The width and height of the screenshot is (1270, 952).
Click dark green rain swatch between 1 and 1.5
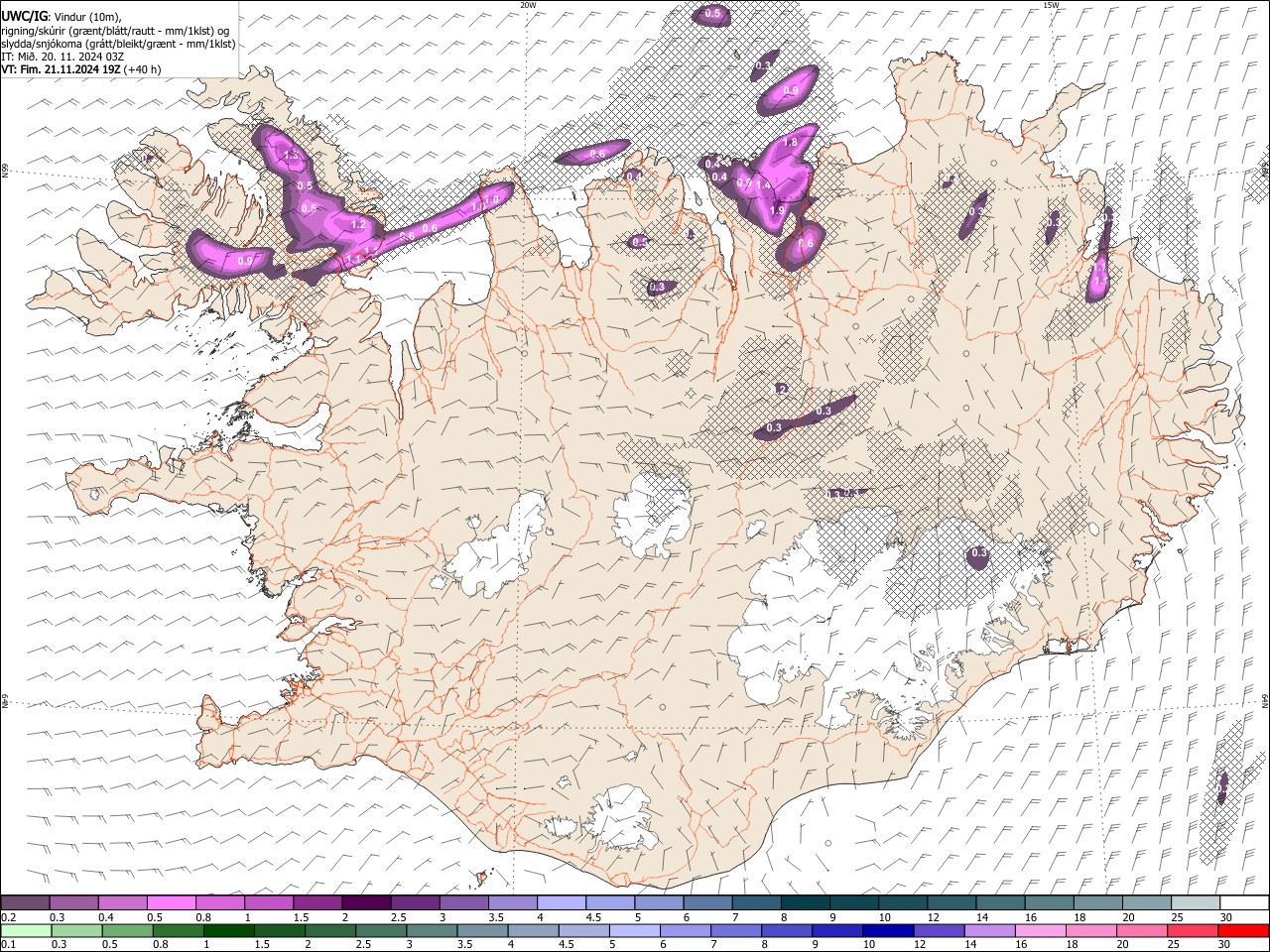228,930
